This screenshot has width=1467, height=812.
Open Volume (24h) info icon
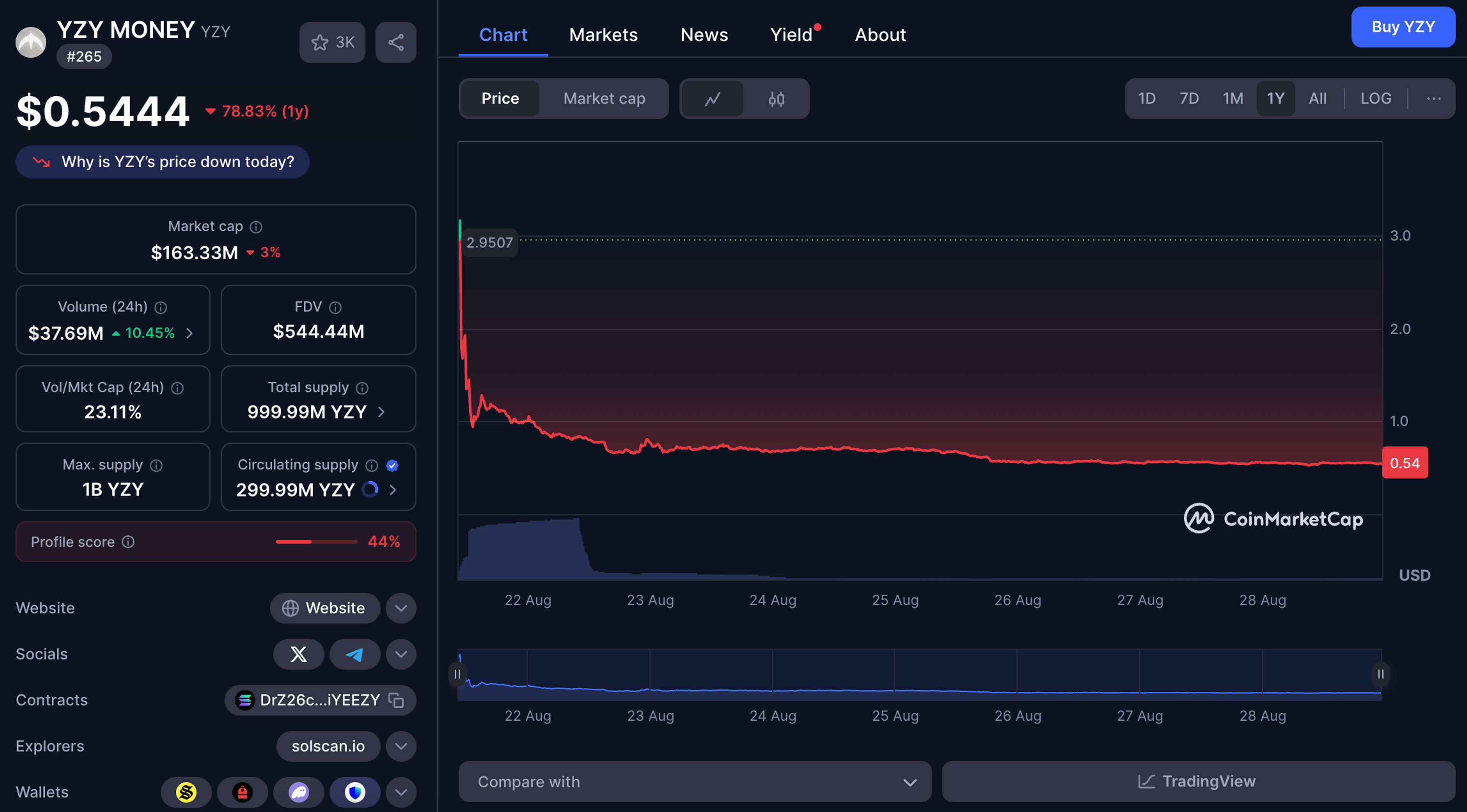[x=161, y=307]
